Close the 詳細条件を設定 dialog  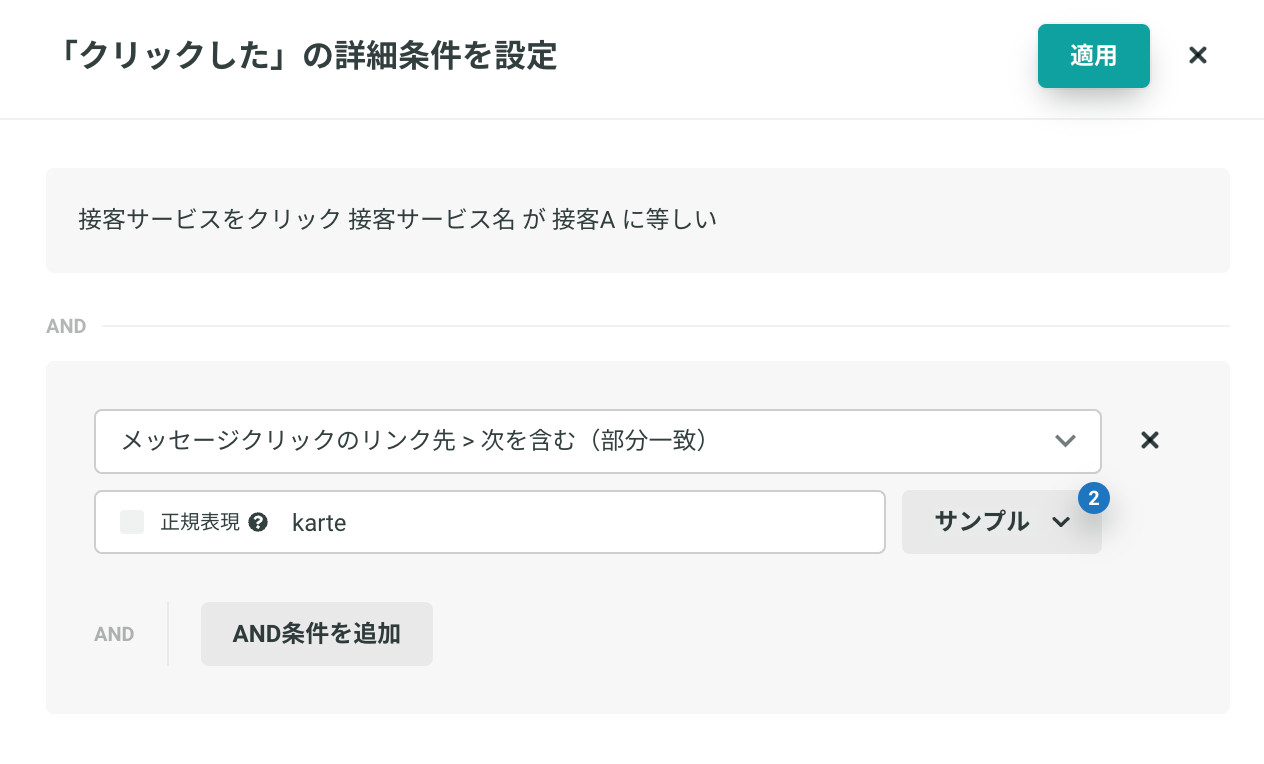coord(1197,56)
